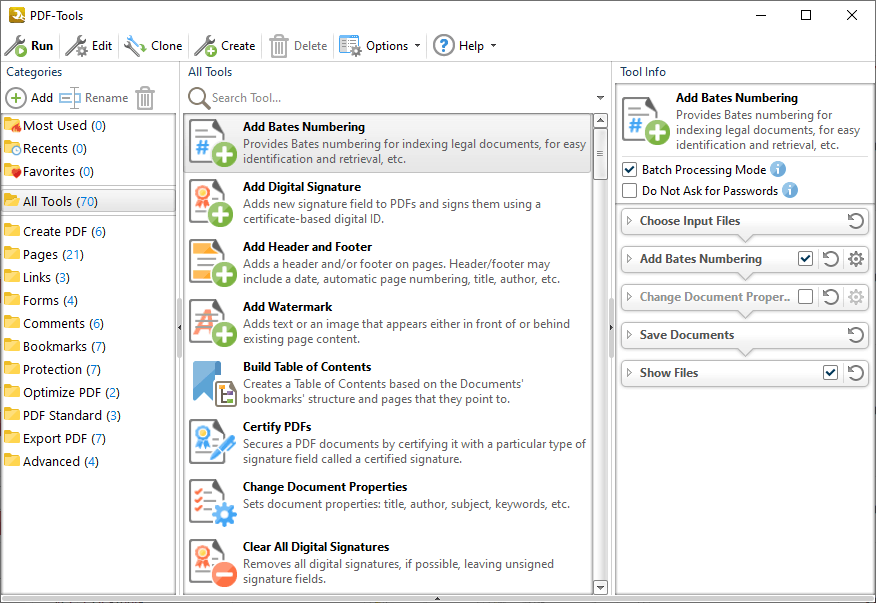876x603 pixels.
Task: Select the Add Bates Numbering tool icon
Action: [212, 143]
